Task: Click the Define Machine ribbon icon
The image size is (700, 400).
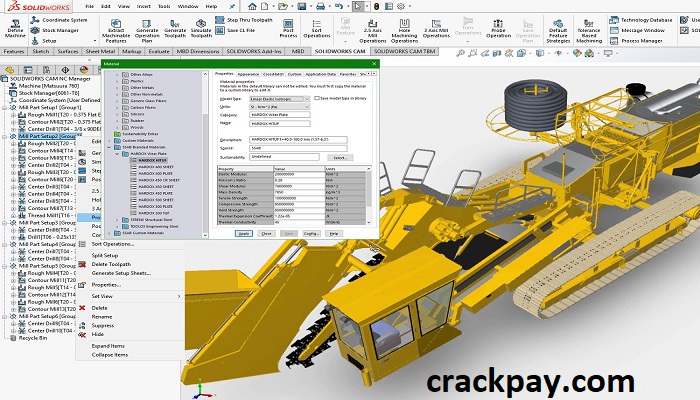Action: pyautogui.click(x=15, y=29)
